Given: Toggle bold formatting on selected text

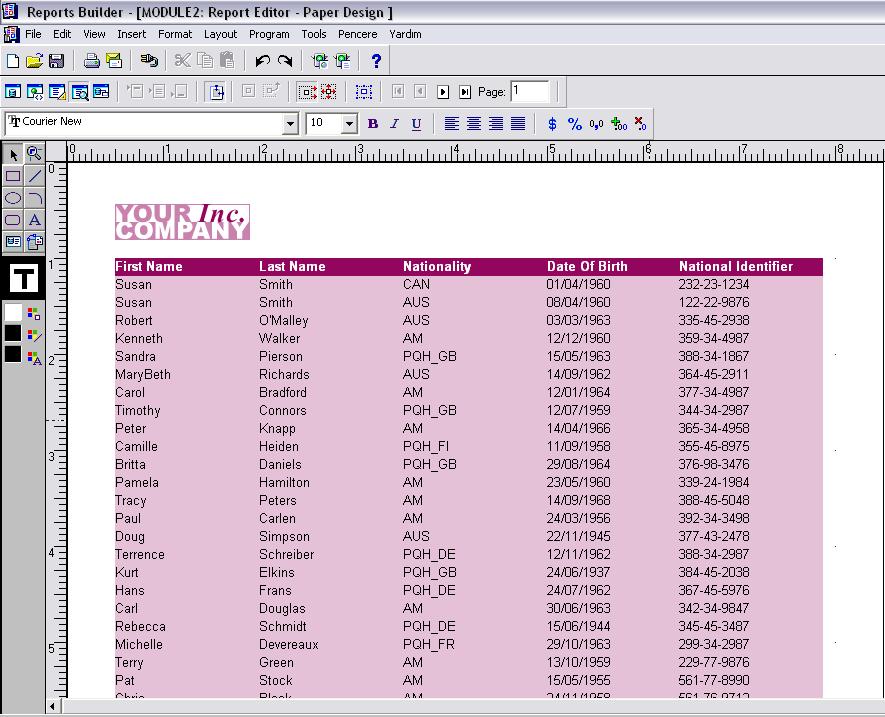Looking at the screenshot, I should [x=372, y=123].
